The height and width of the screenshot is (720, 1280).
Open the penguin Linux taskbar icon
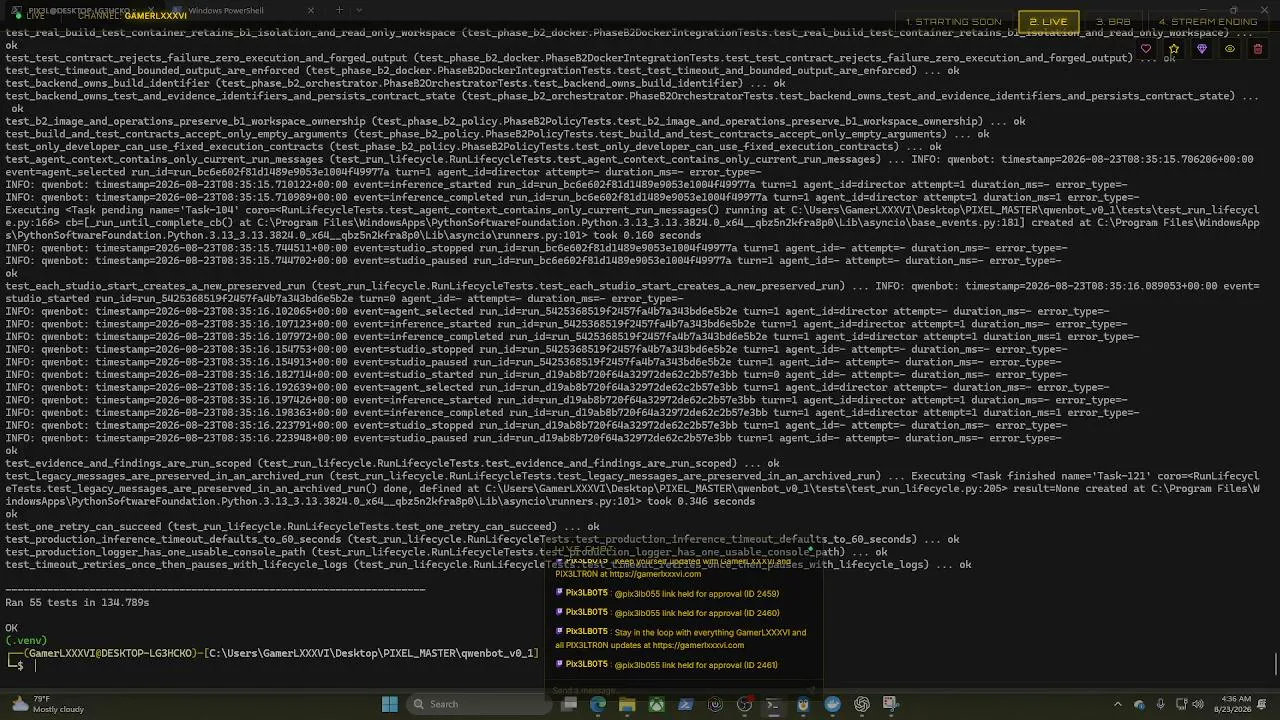point(803,705)
